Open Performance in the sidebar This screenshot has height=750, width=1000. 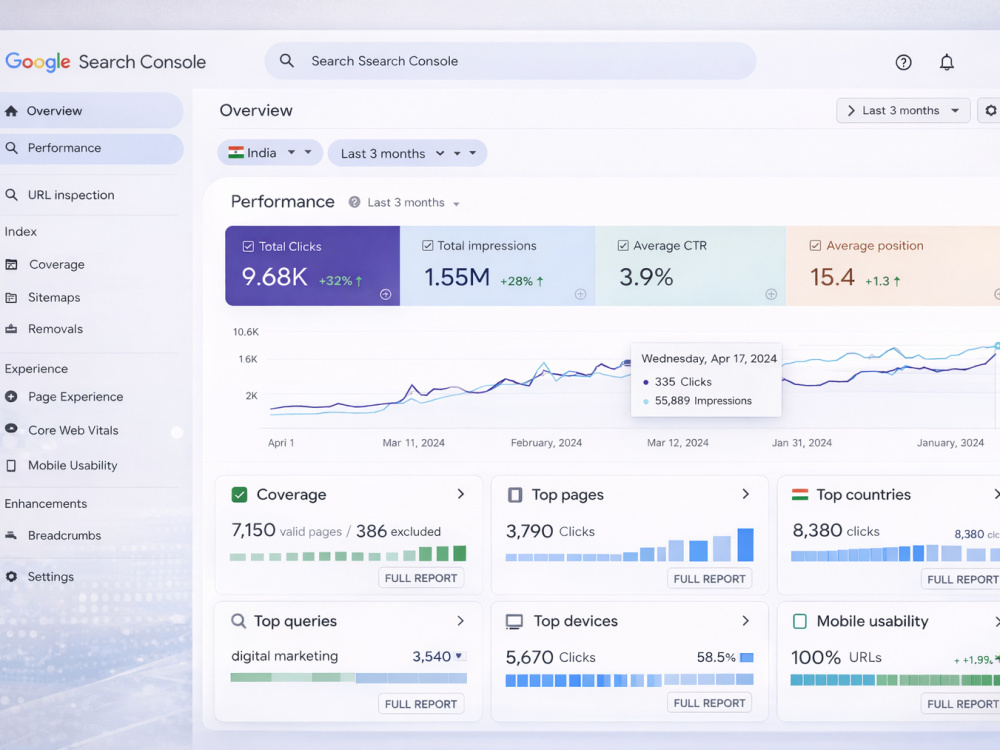pos(91,148)
